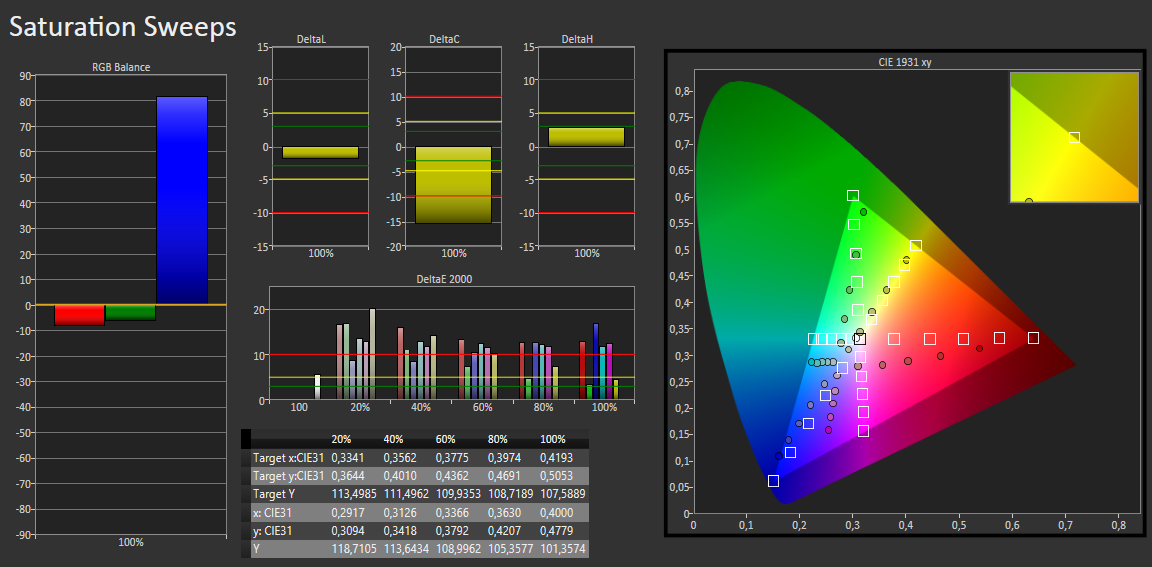The width and height of the screenshot is (1152, 567).
Task: Select the Target y:CIE31 row label
Action: point(288,476)
